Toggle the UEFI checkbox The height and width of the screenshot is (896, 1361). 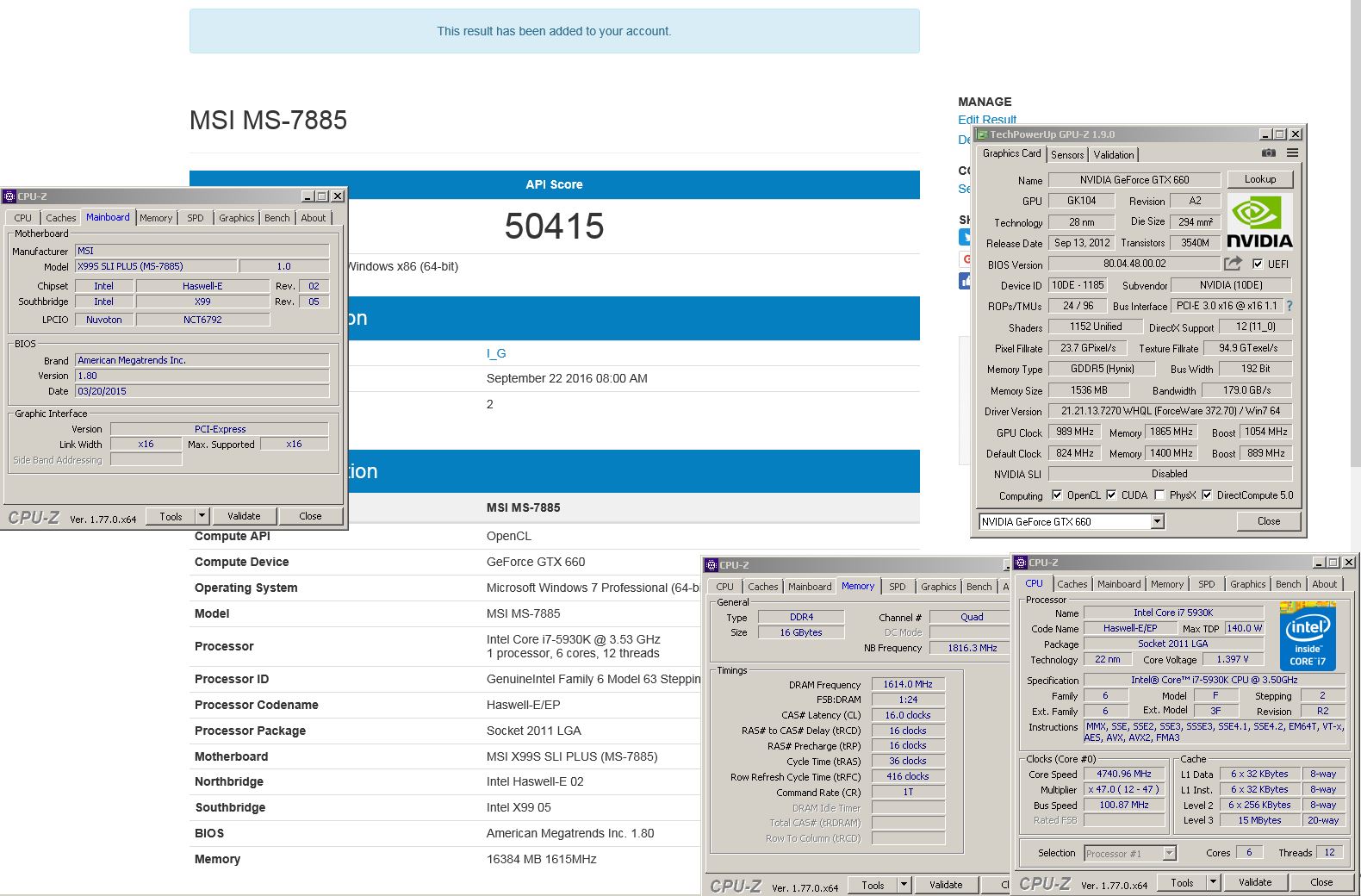click(x=1258, y=264)
